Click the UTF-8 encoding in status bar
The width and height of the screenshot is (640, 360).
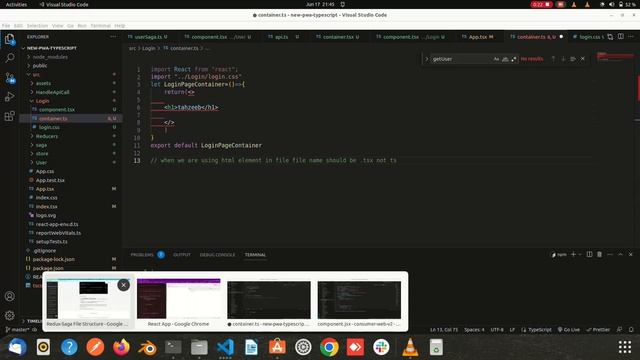(x=497, y=329)
